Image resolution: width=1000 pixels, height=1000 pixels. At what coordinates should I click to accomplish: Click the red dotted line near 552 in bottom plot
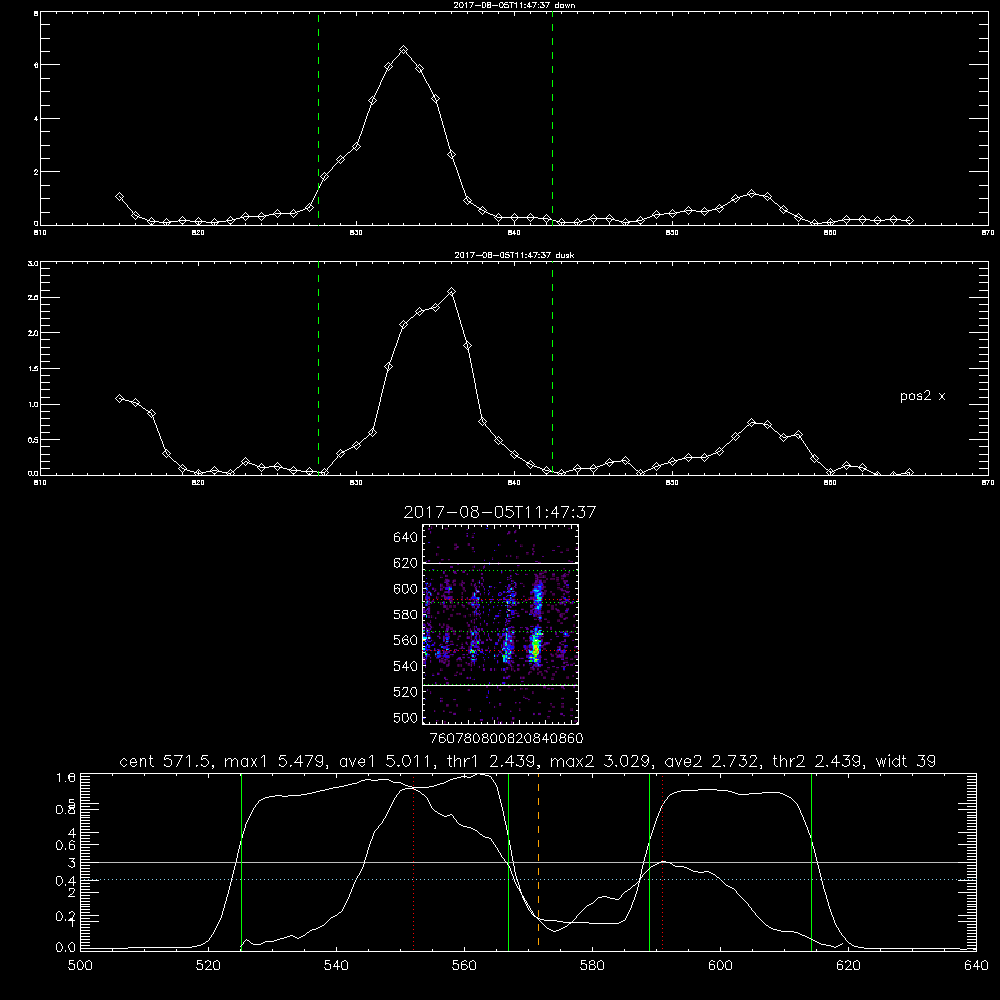pos(413,861)
